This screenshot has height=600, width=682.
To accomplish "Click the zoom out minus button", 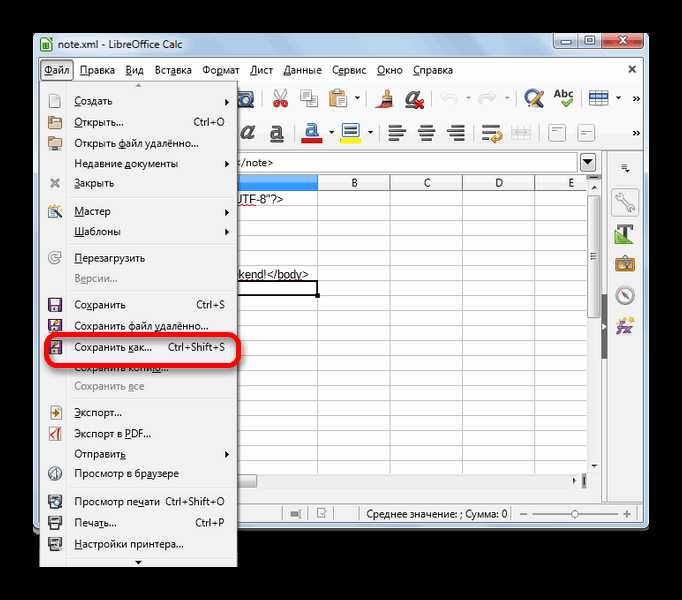I will pos(524,514).
